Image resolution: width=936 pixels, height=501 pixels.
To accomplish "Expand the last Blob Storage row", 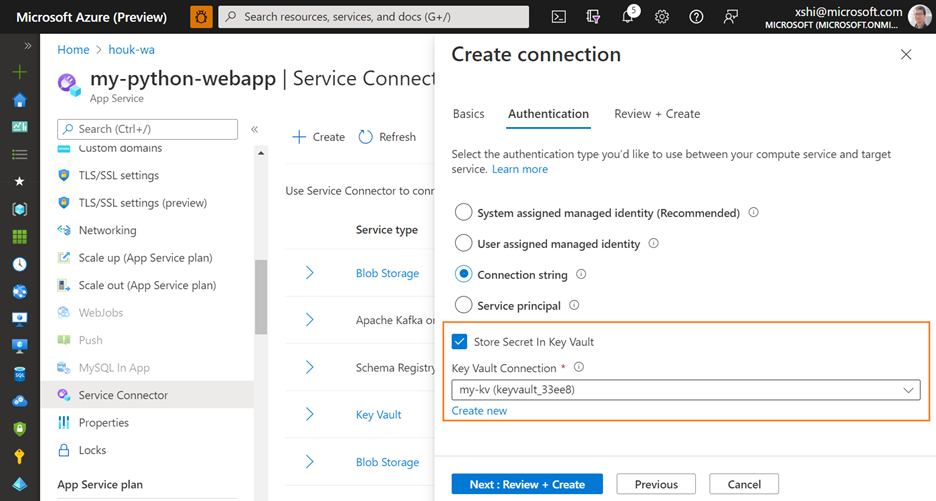I will [x=309, y=462].
